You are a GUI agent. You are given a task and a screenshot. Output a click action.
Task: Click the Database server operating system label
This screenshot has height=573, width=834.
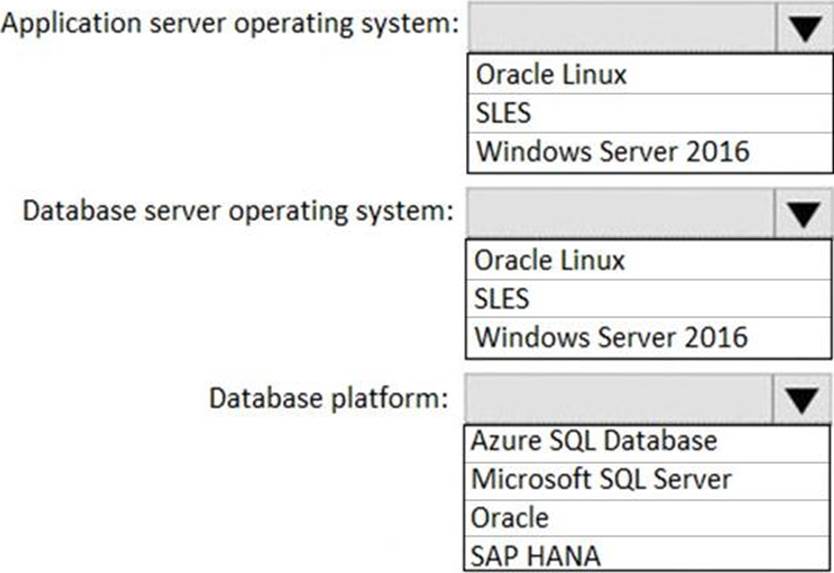[238, 212]
